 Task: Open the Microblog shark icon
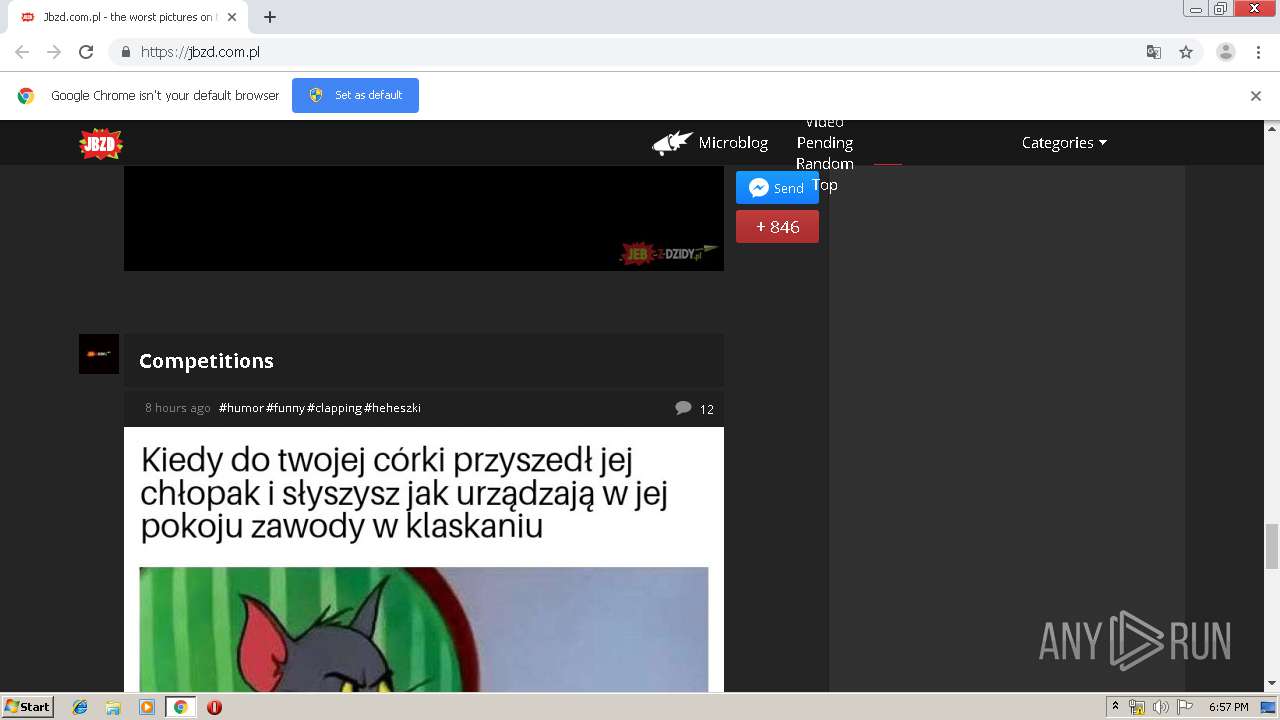(673, 143)
